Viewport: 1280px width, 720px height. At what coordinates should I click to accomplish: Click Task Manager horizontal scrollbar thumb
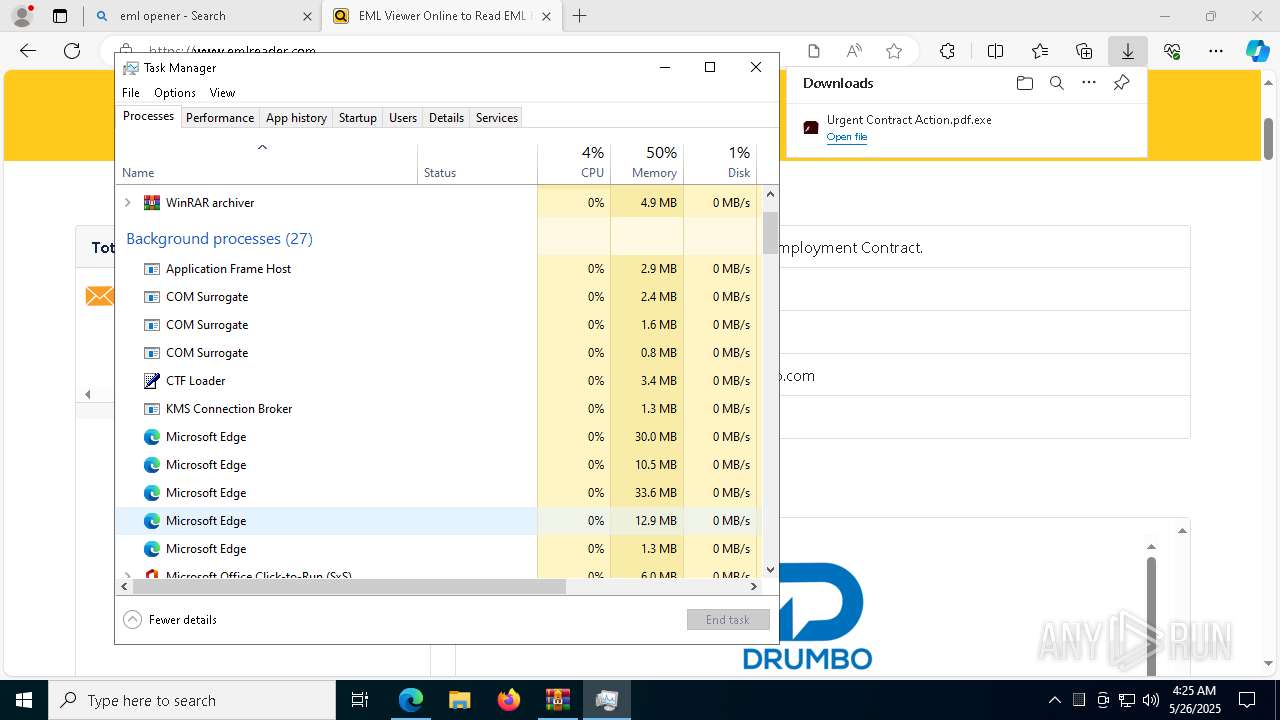pos(349,587)
